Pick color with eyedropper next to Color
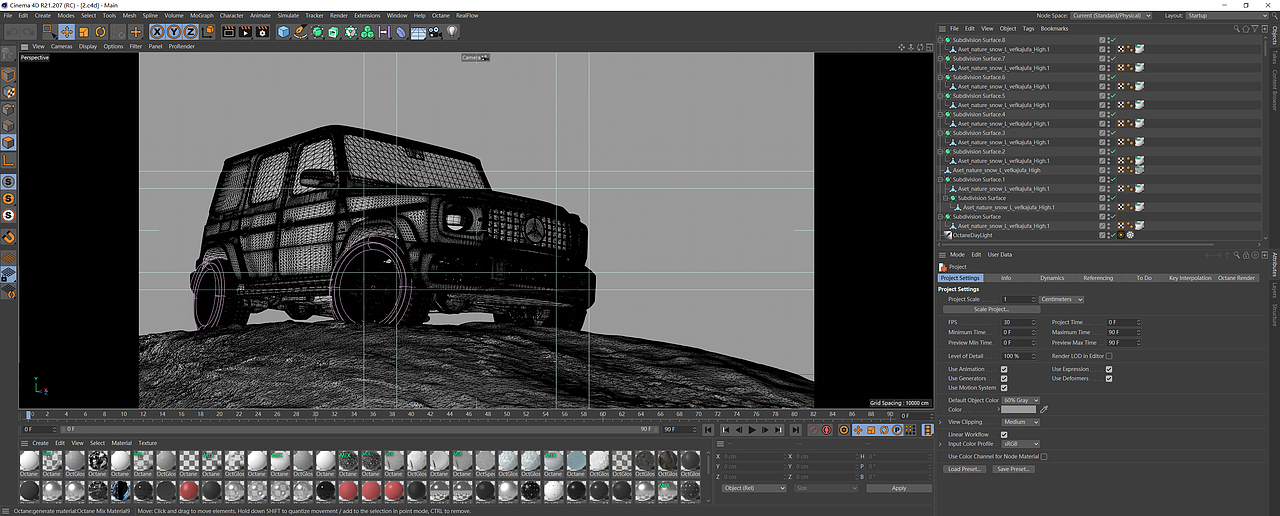Image resolution: width=1280 pixels, height=516 pixels. (x=1044, y=410)
